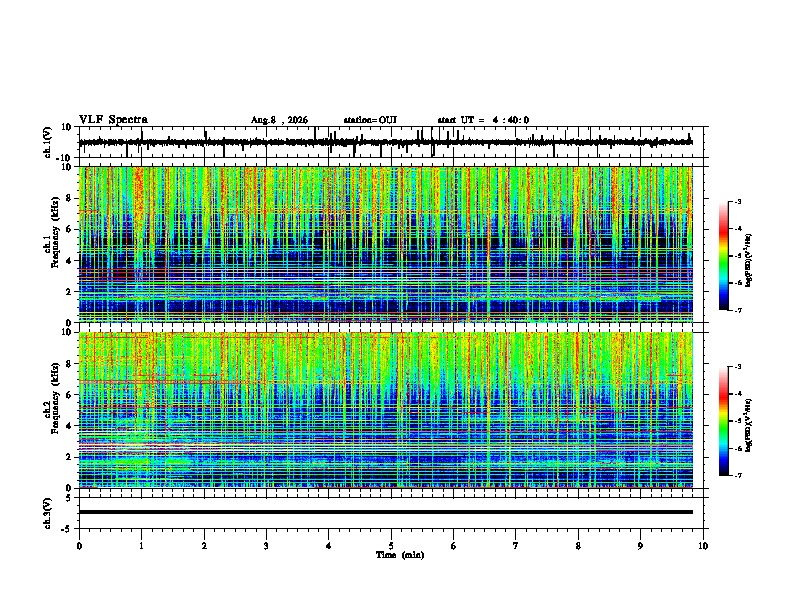Click the "8" kHz tick on ch.1 spectrogram axis
The height and width of the screenshot is (612, 792).
click(70, 198)
